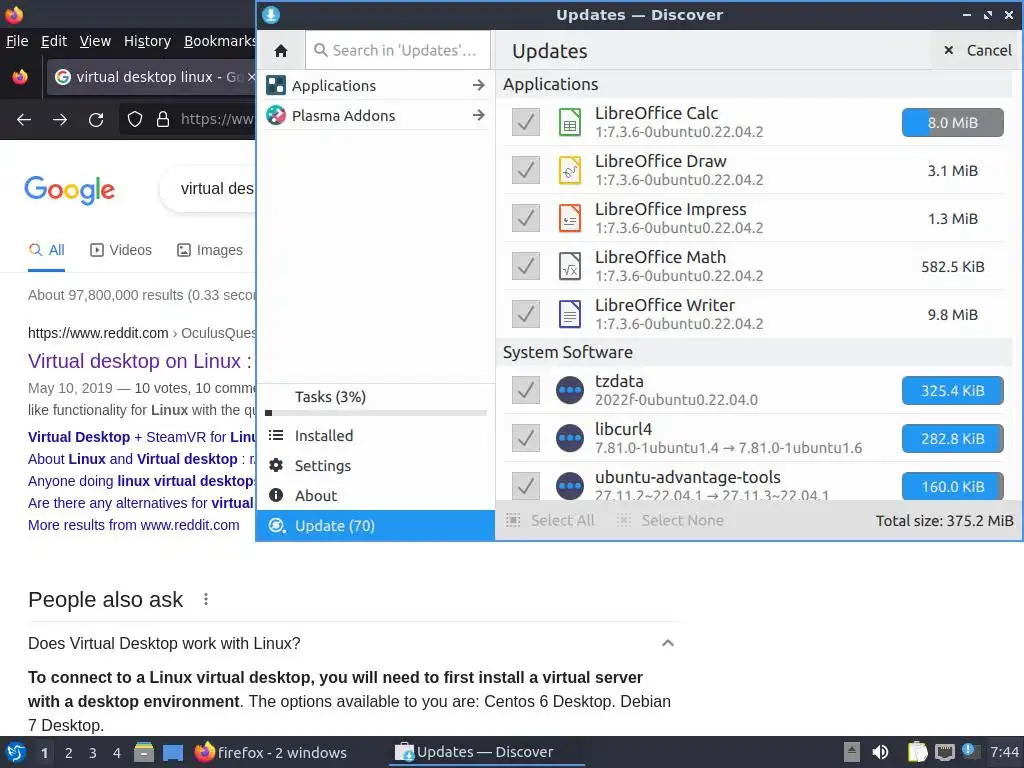
Task: Click Select All updates button
Action: pyautogui.click(x=551, y=520)
